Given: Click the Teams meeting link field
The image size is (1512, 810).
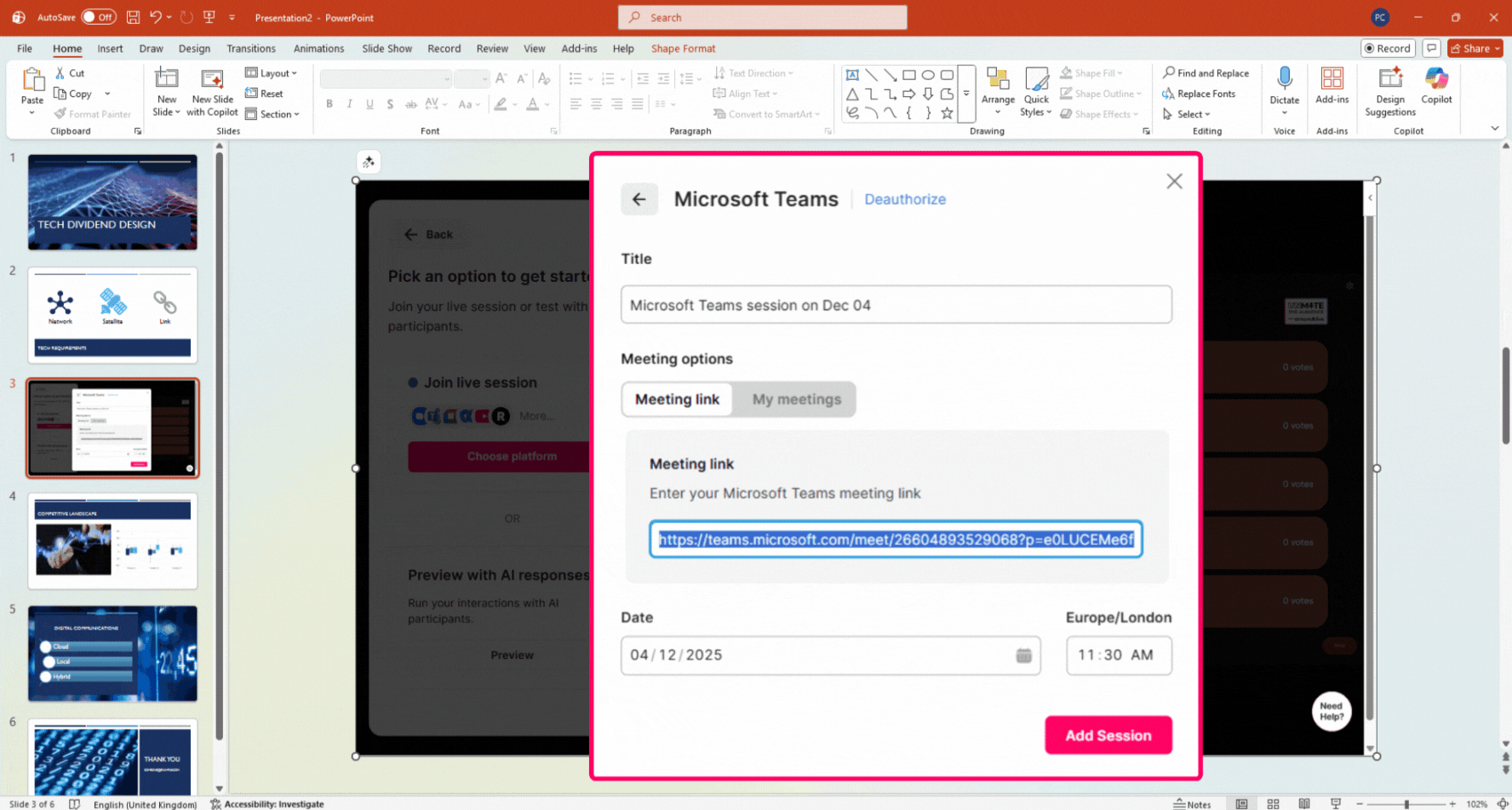Looking at the screenshot, I should click(x=896, y=539).
